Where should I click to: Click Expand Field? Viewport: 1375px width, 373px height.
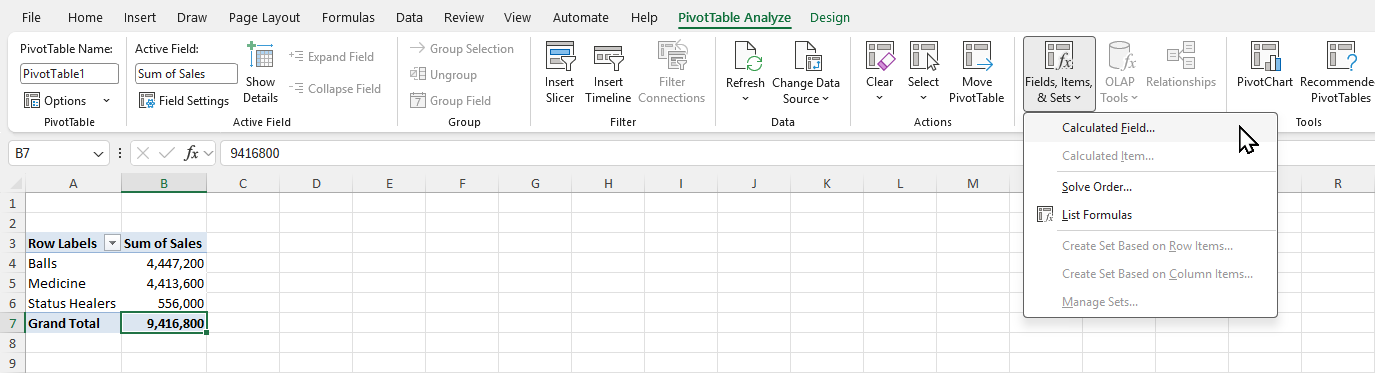click(331, 57)
